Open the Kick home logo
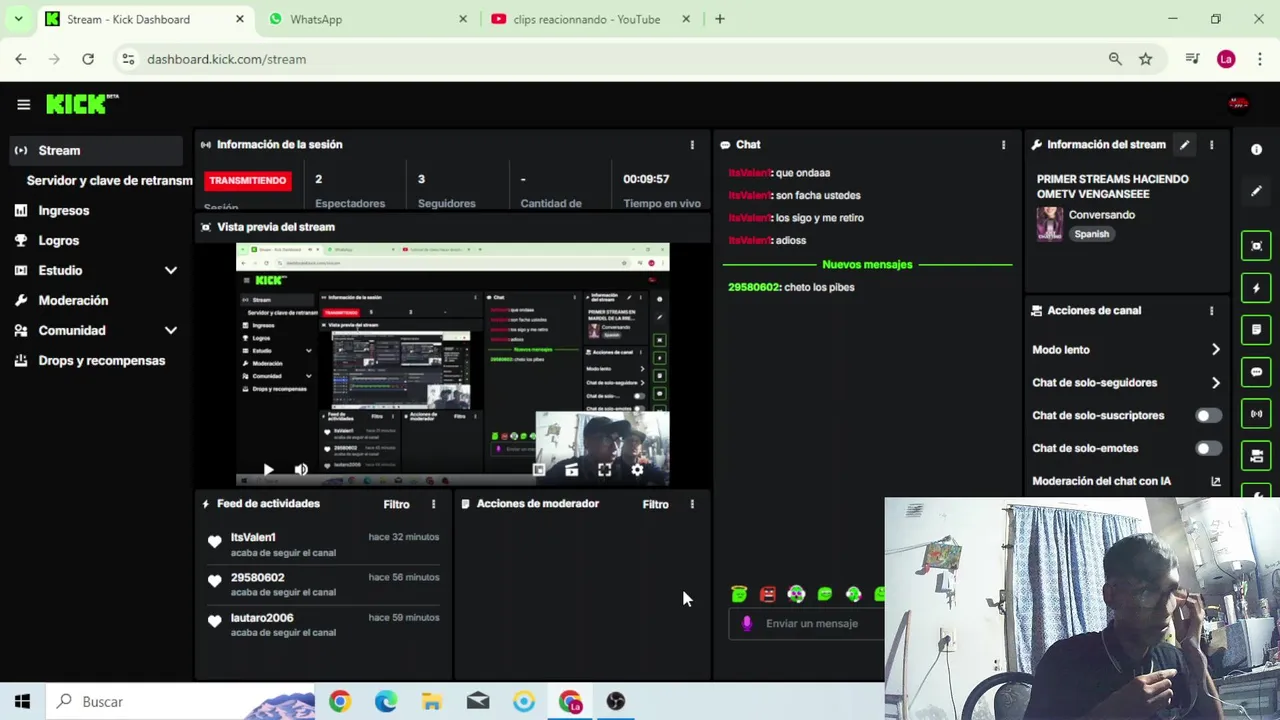 click(82, 104)
